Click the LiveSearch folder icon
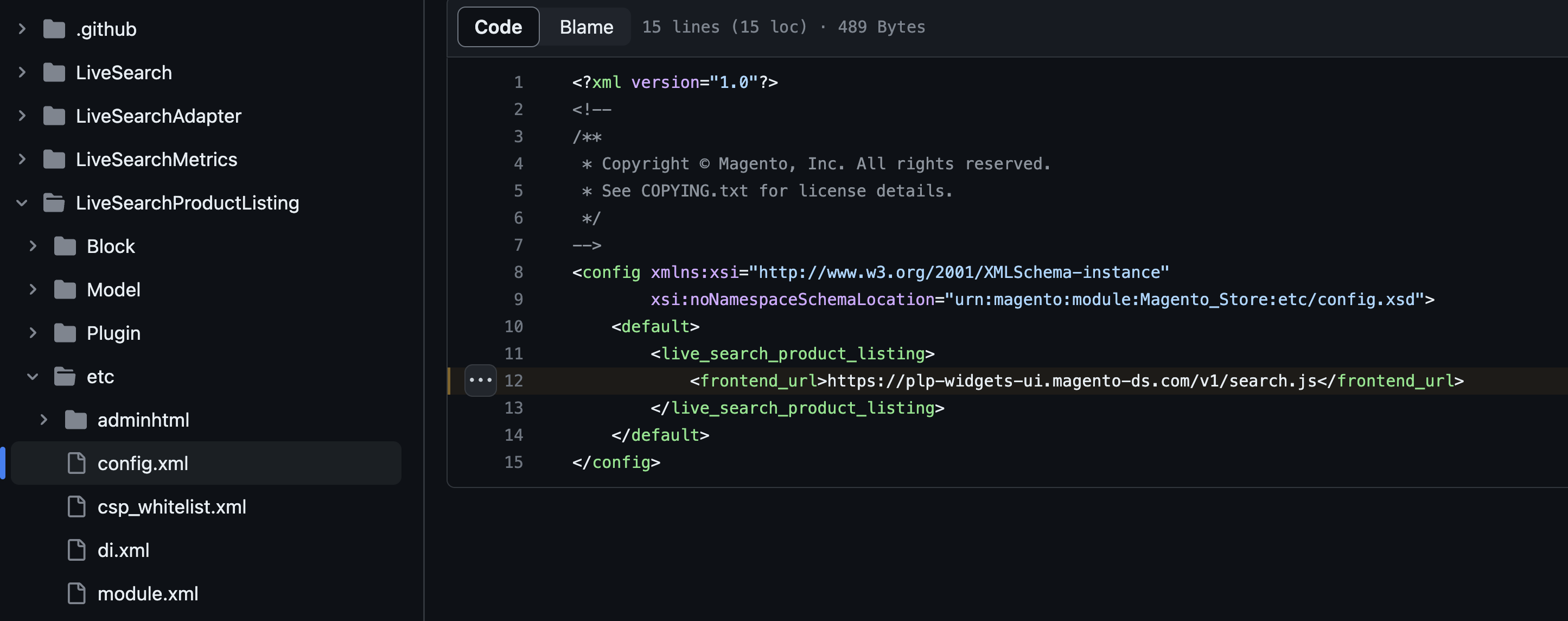This screenshot has width=1568, height=621. tap(54, 72)
